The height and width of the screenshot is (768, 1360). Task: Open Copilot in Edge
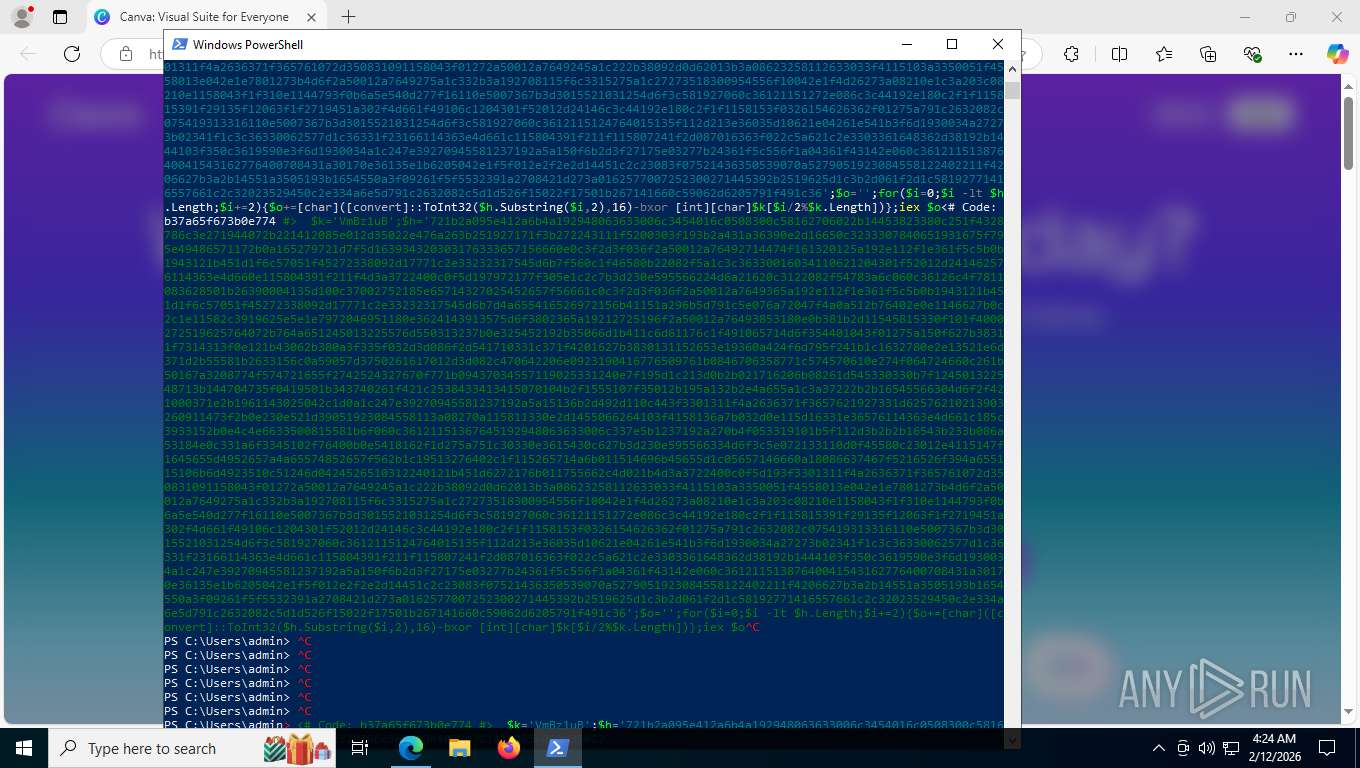(x=1337, y=54)
